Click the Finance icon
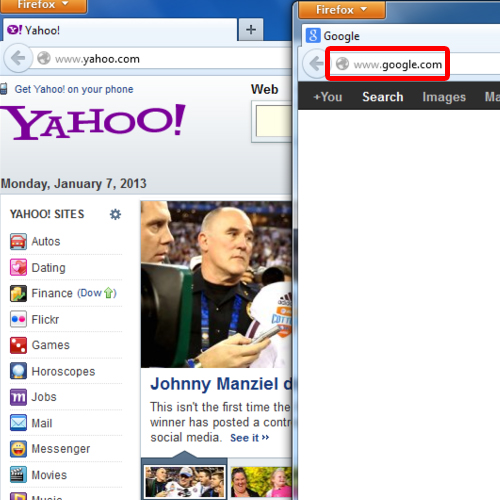Image resolution: width=500 pixels, height=500 pixels. click(x=18, y=293)
